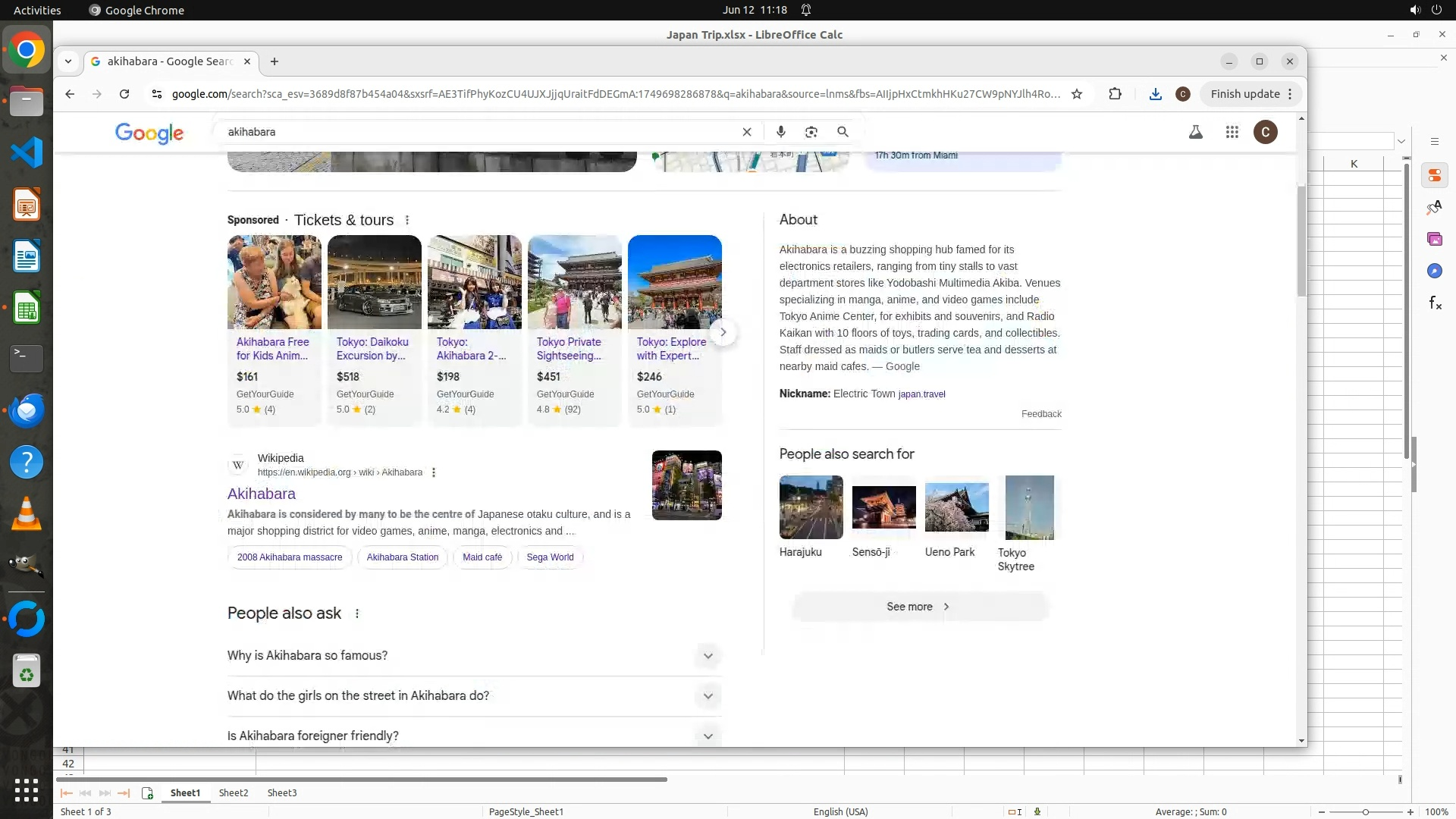The height and width of the screenshot is (819, 1456).
Task: Click the Harajuku thumbnail
Action: [811, 507]
